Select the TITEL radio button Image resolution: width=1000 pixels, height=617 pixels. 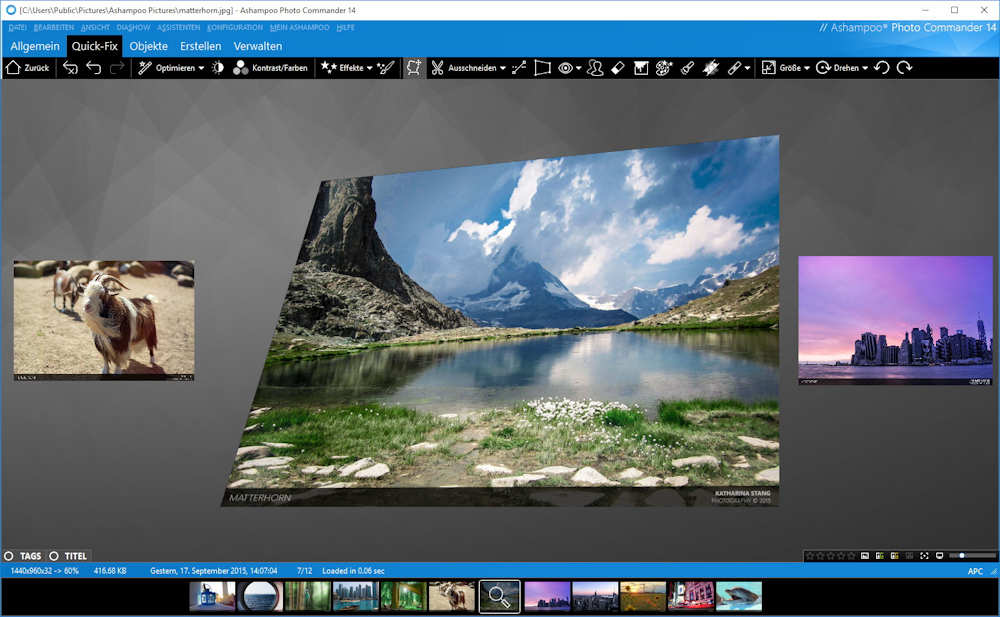tap(54, 556)
